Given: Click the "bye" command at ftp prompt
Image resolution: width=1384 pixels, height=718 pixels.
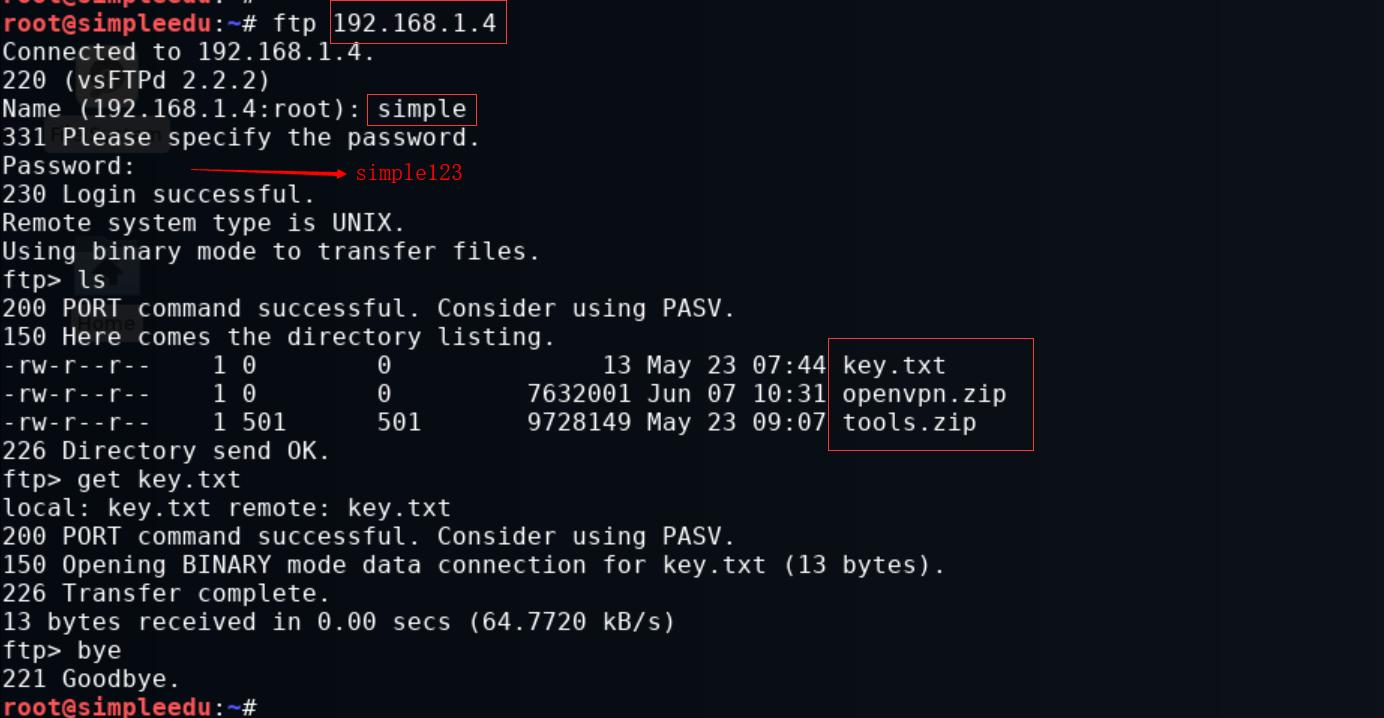Looking at the screenshot, I should (x=99, y=651).
